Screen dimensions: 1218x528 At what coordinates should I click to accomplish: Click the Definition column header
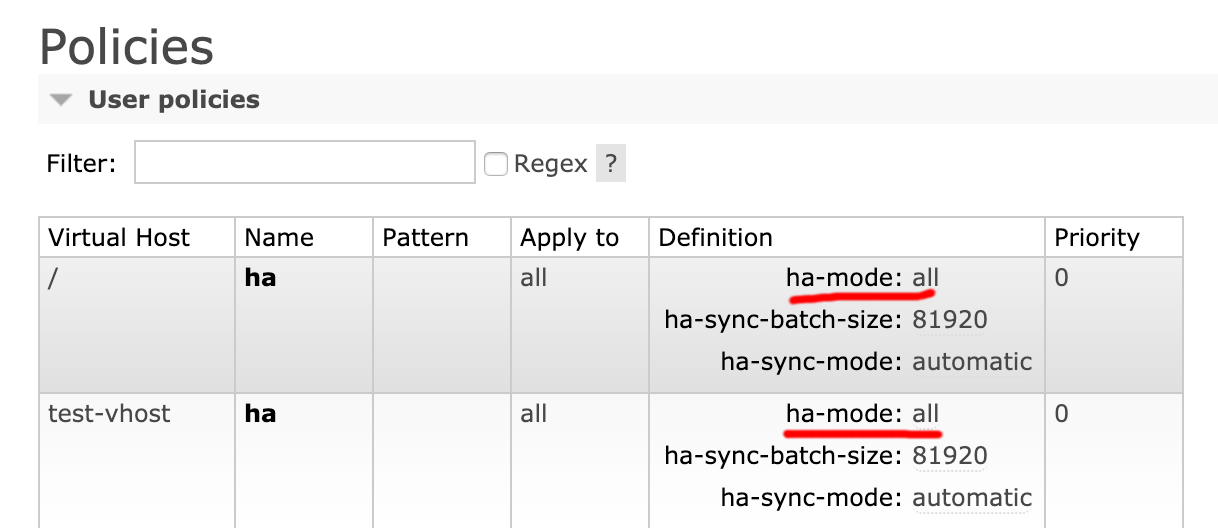[715, 238]
